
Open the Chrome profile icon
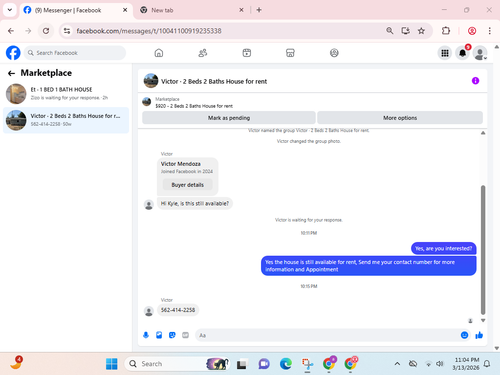[x=472, y=31]
